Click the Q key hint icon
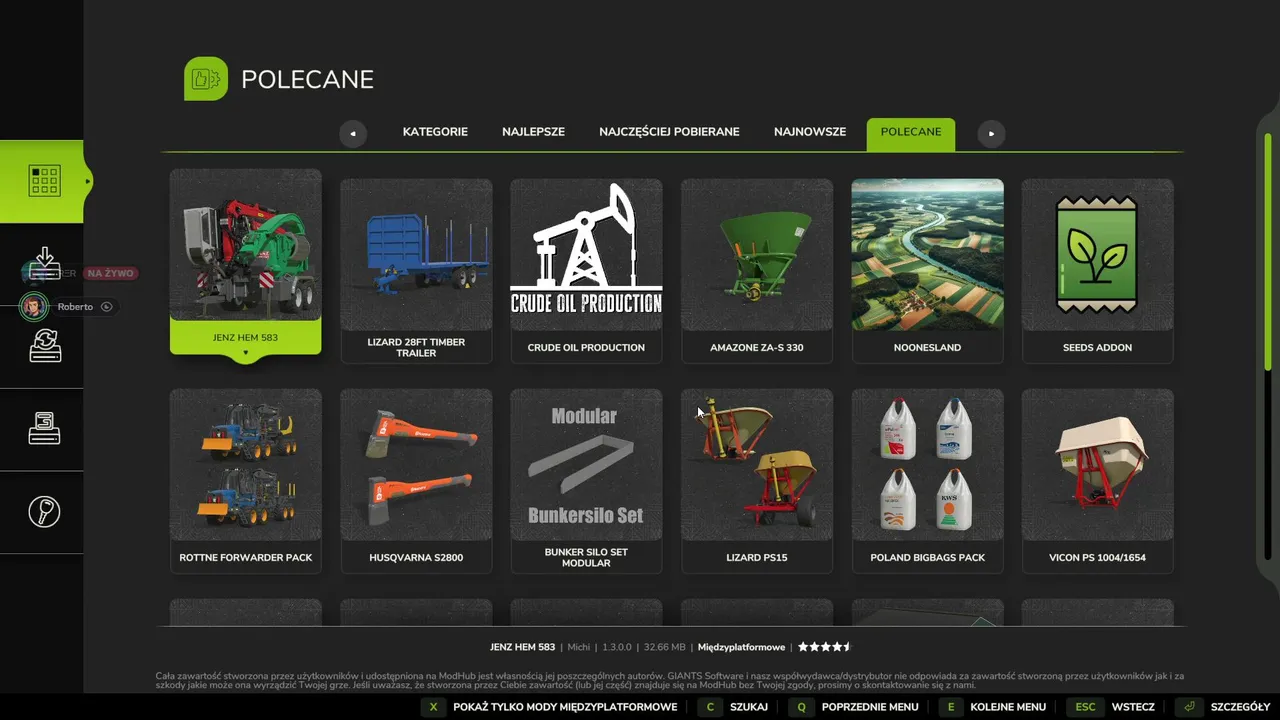This screenshot has width=1280, height=720. pos(801,707)
